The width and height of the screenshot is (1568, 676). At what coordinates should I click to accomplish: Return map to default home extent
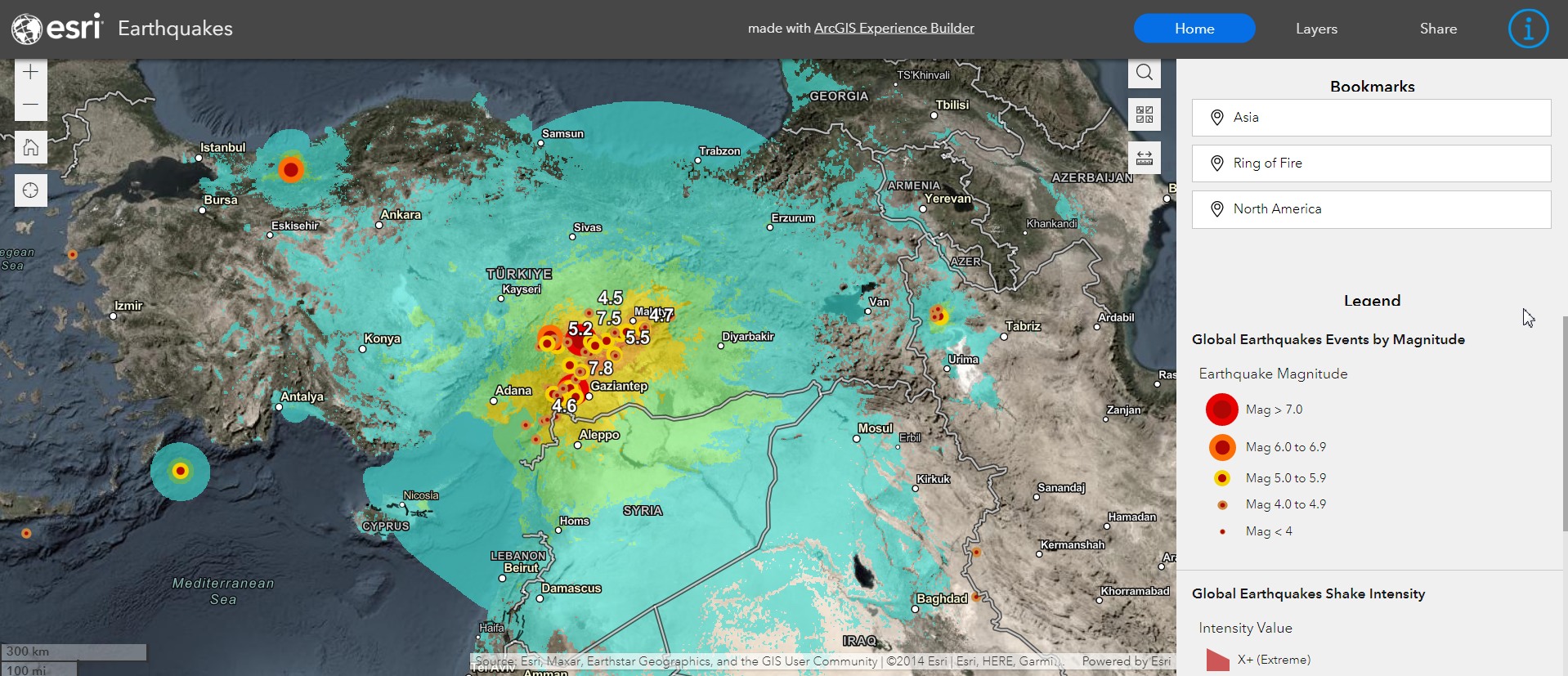(x=30, y=147)
